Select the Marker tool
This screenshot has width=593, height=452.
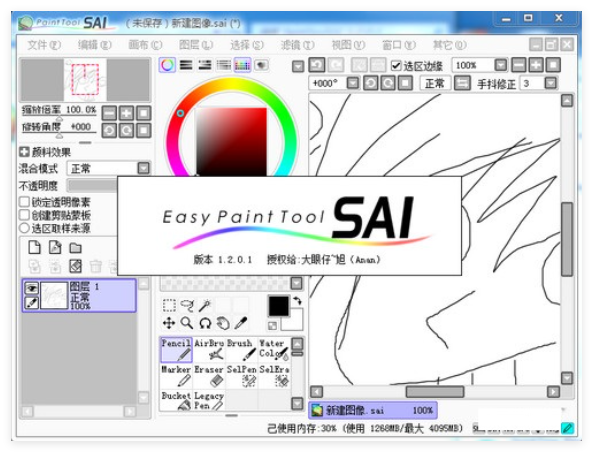tap(177, 376)
